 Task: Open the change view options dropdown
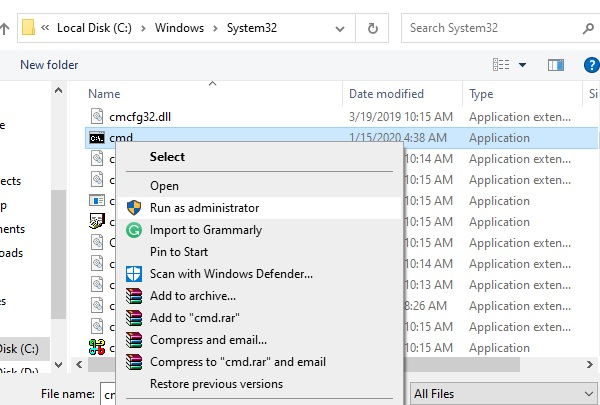coord(522,65)
